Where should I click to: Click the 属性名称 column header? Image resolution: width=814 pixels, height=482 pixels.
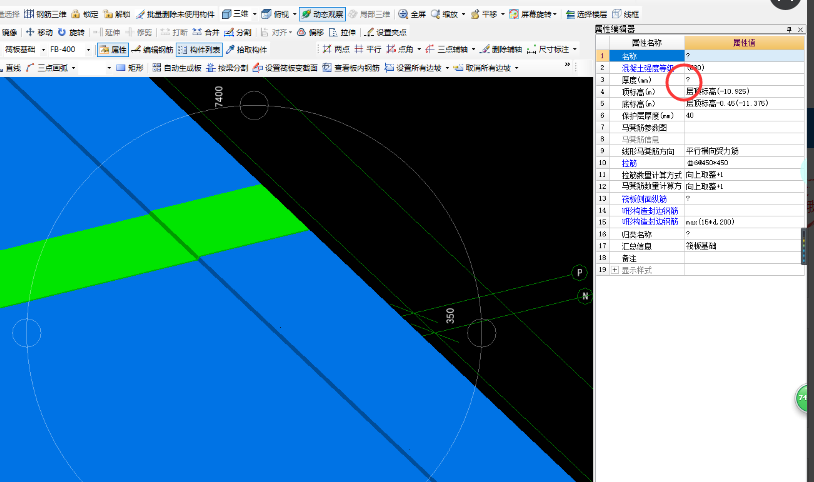647,43
